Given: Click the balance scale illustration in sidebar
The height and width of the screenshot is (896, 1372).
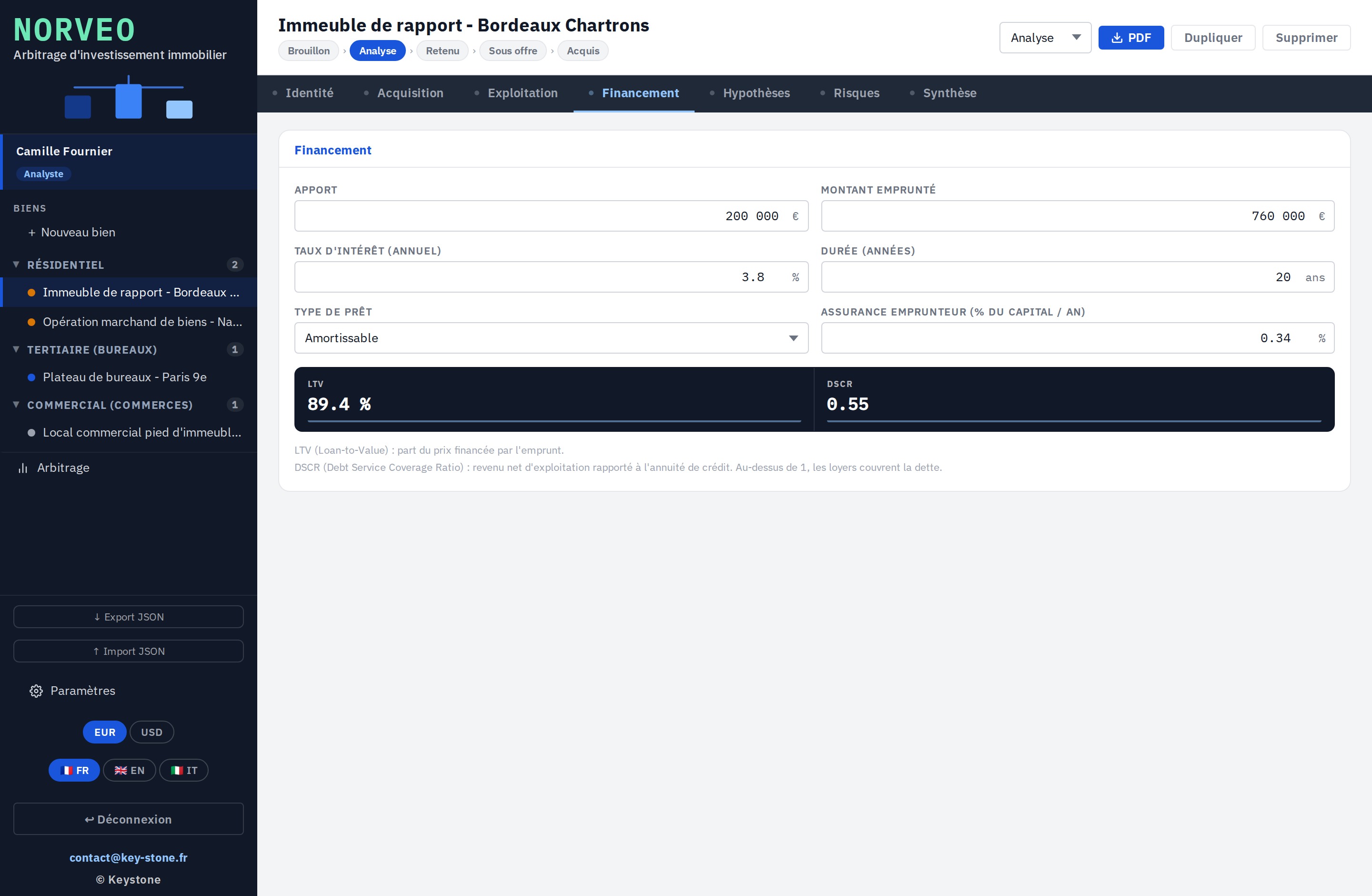Looking at the screenshot, I should [x=129, y=97].
